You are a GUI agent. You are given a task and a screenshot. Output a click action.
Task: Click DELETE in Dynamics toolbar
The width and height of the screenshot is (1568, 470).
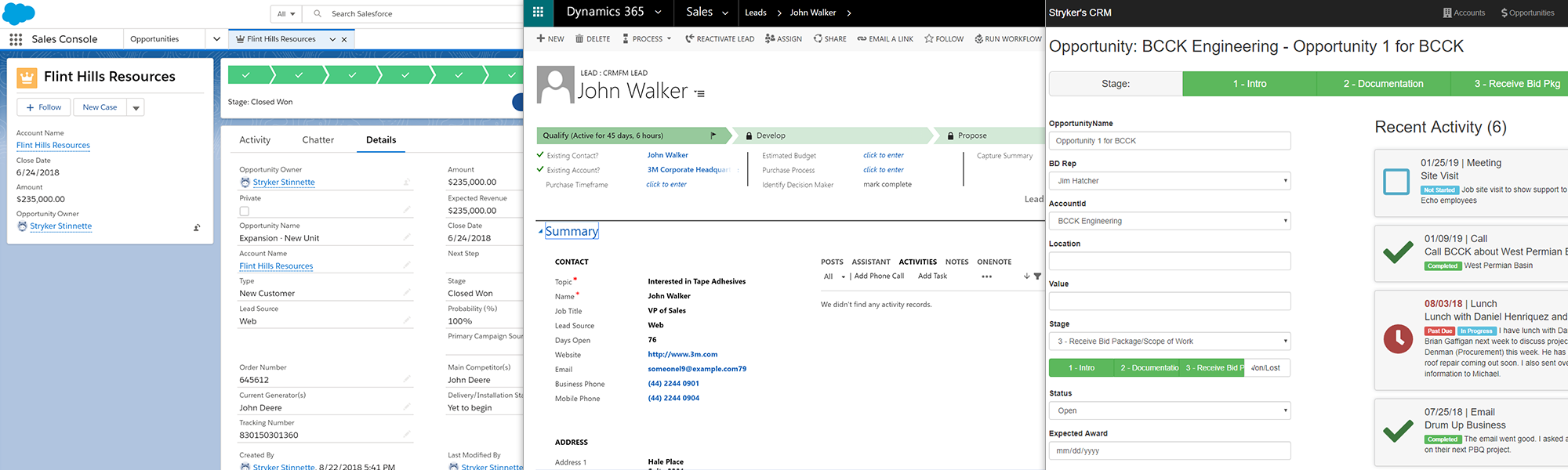pyautogui.click(x=593, y=38)
